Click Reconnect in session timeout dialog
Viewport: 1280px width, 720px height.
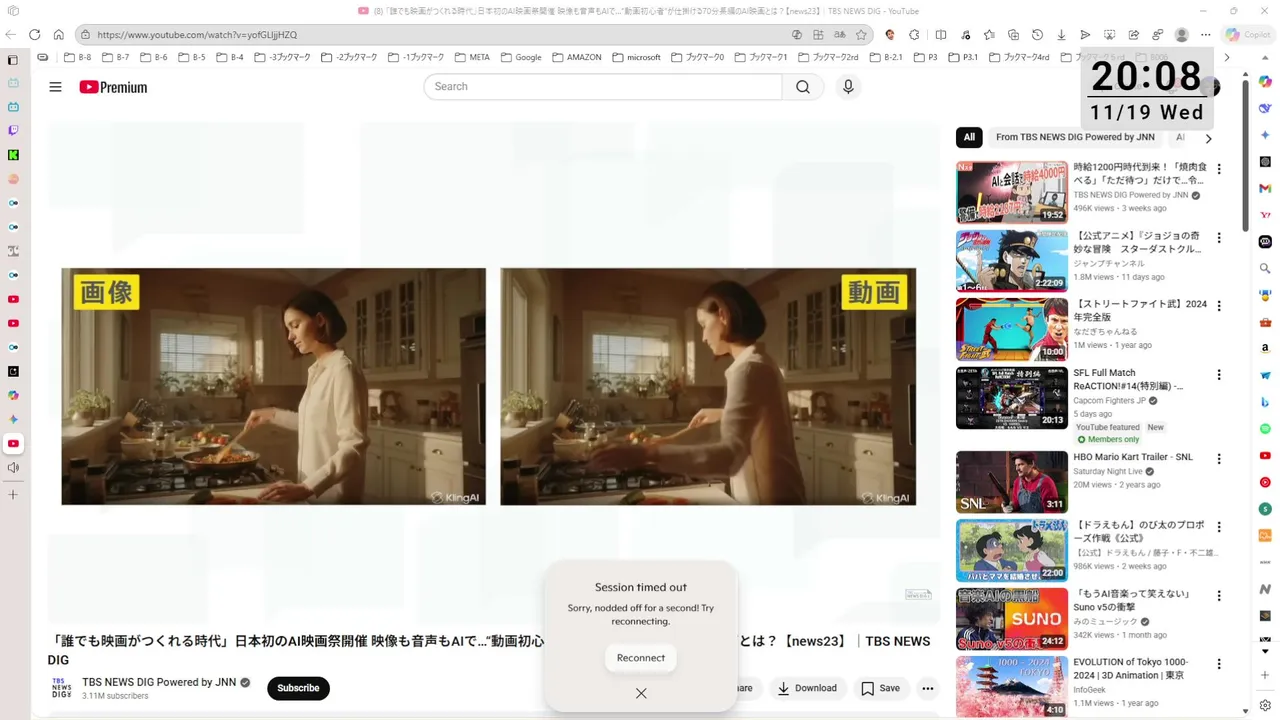641,658
